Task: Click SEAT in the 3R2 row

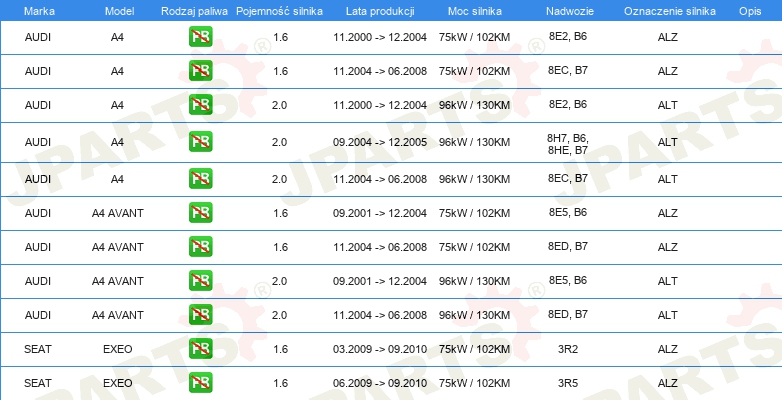Action: tap(38, 349)
